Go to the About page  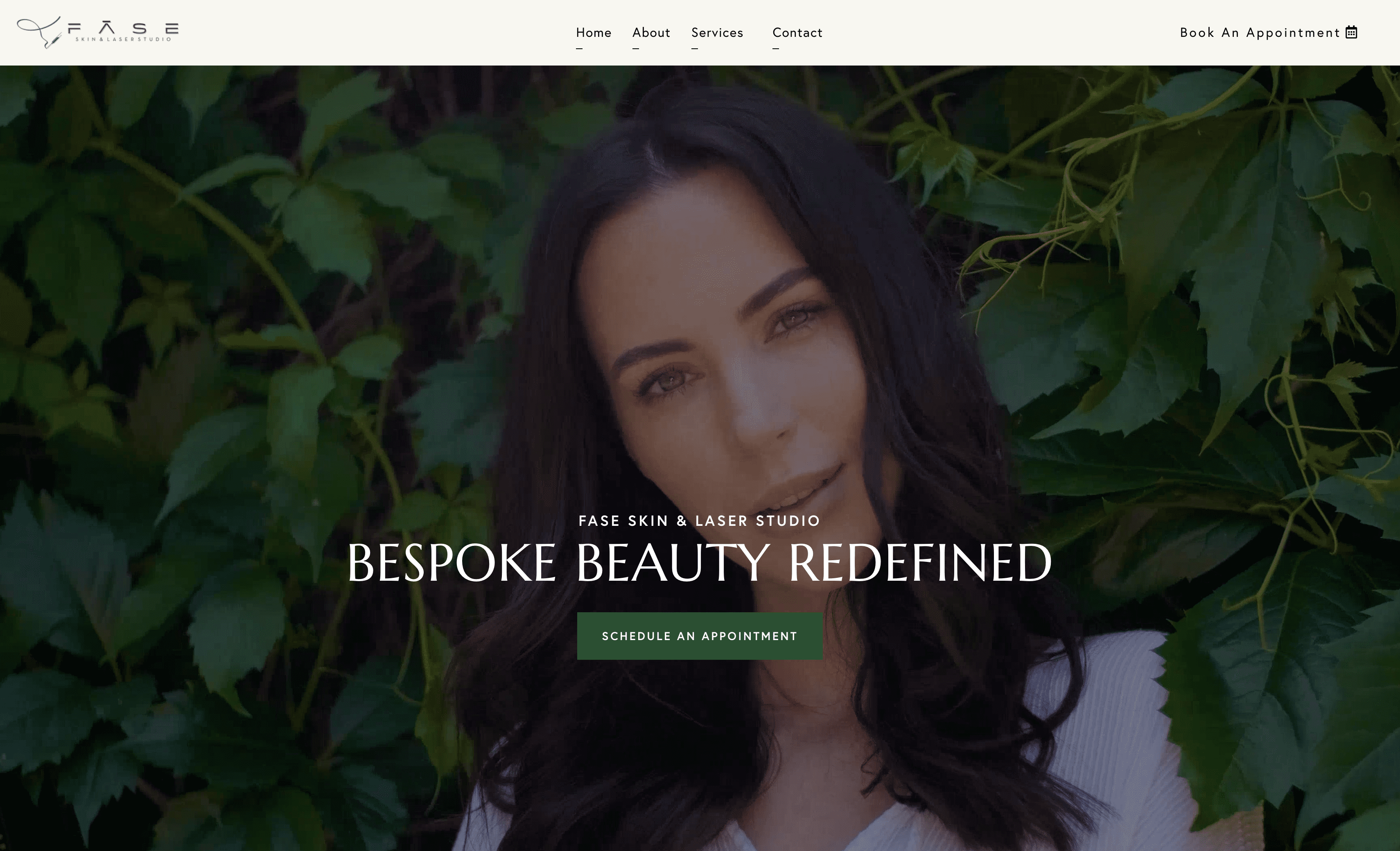point(651,32)
